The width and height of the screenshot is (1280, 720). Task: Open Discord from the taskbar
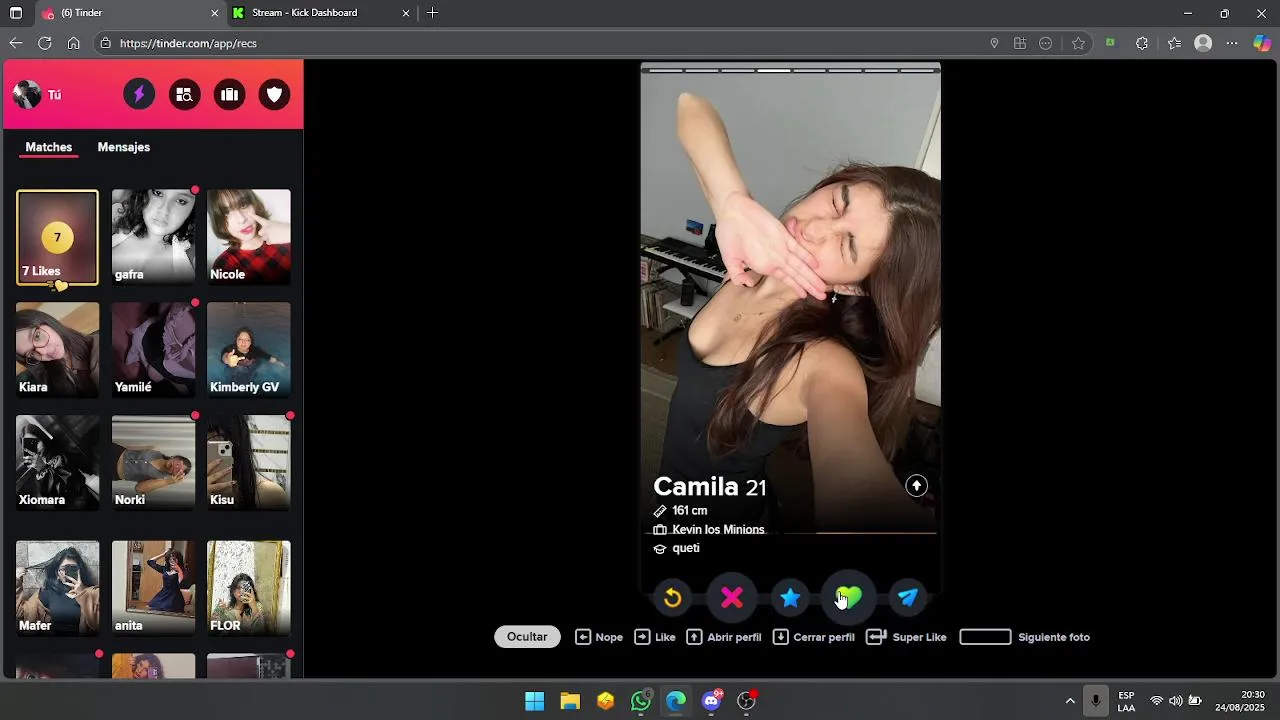point(711,701)
